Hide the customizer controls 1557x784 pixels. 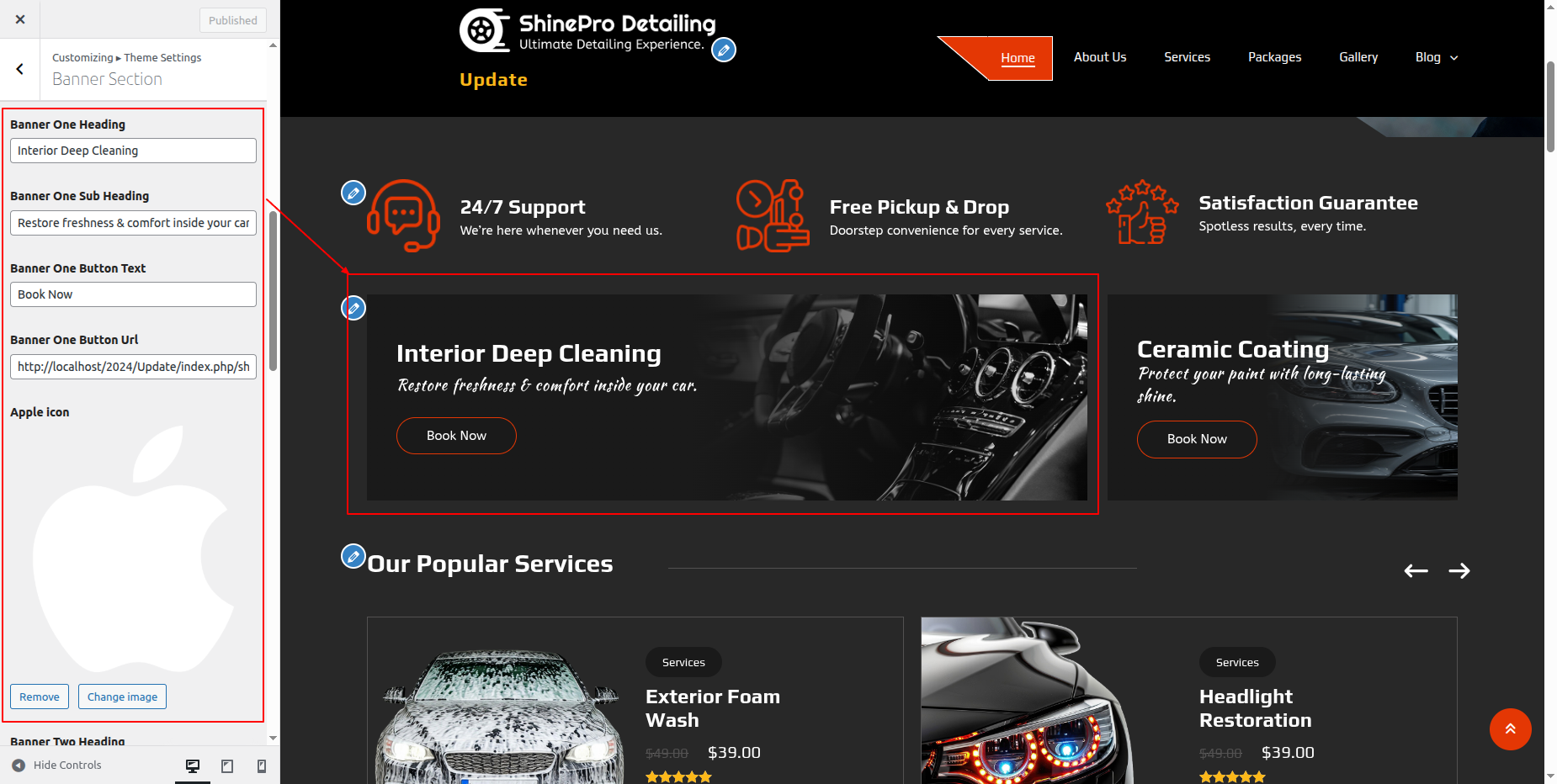coord(56,765)
